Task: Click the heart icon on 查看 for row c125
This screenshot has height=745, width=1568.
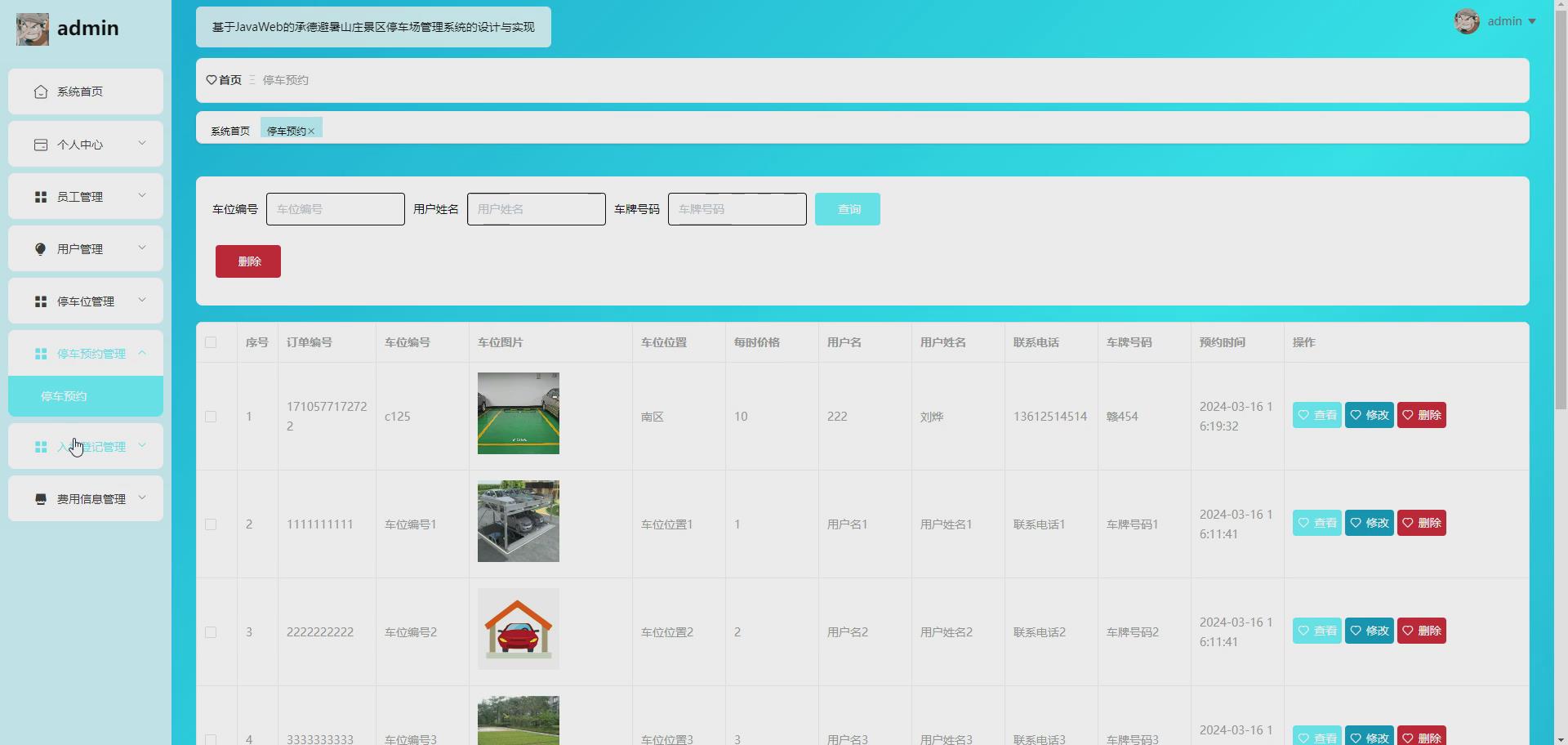Action: coord(1303,415)
